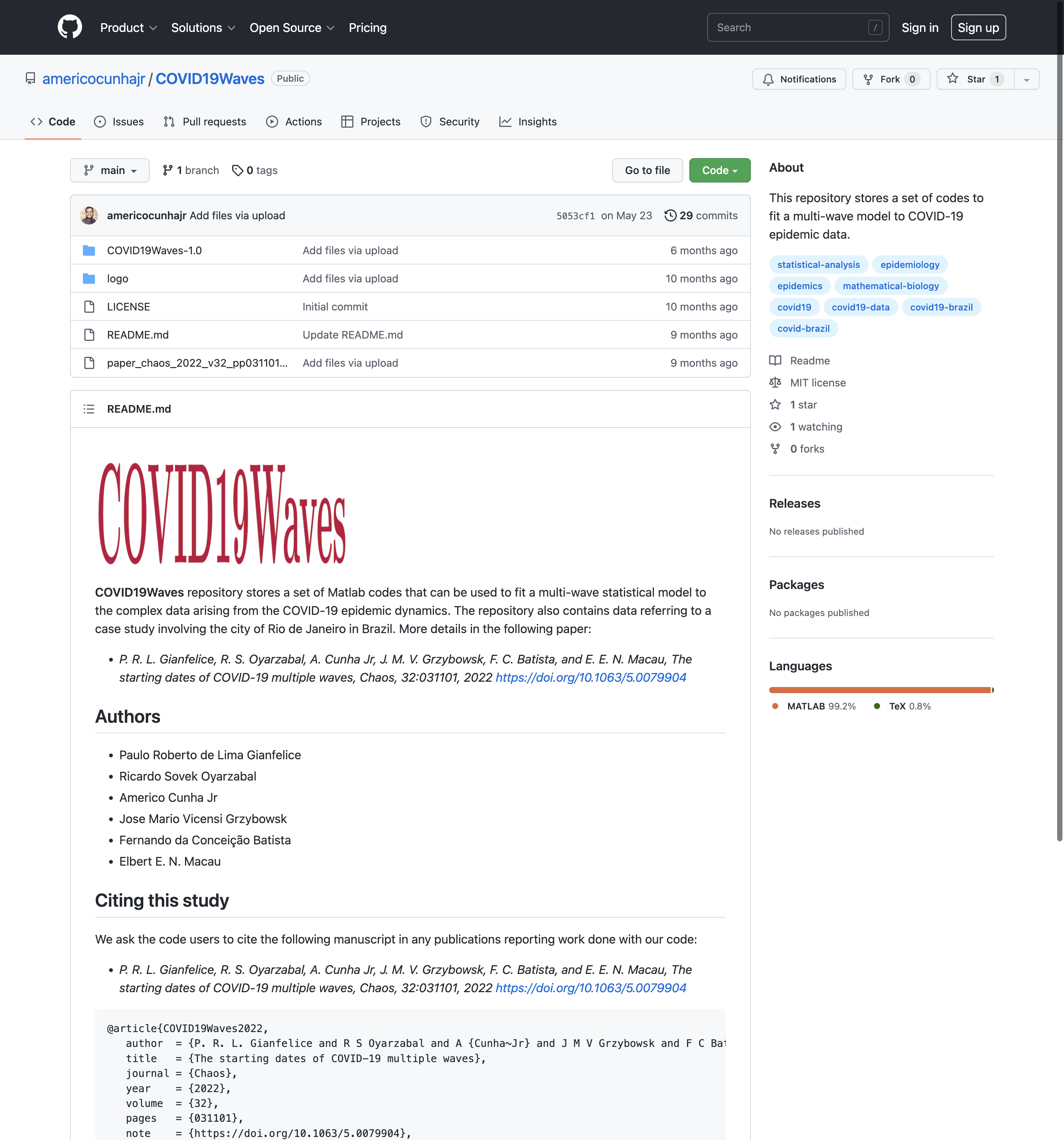
Task: Click the MATLAB languages bar segment
Action: click(879, 690)
